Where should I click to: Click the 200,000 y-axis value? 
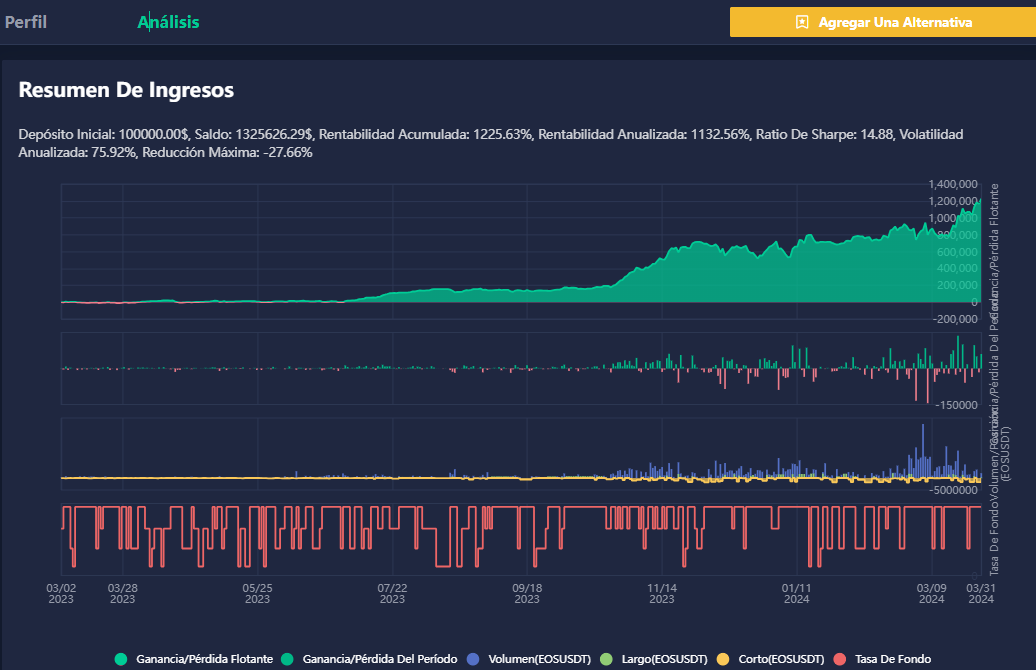[x=957, y=285]
